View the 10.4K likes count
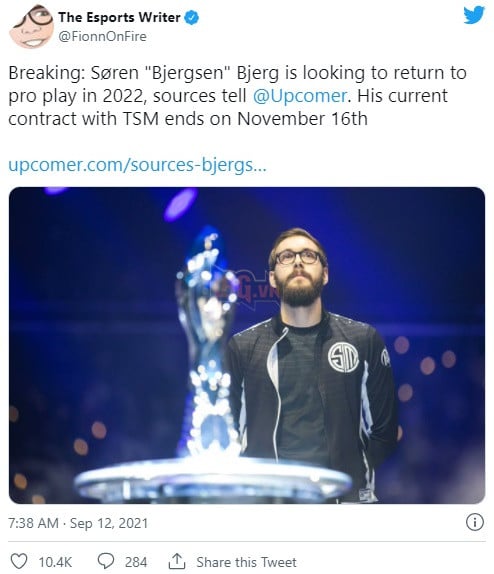Viewport: 494px width, 574px height. coord(55,562)
